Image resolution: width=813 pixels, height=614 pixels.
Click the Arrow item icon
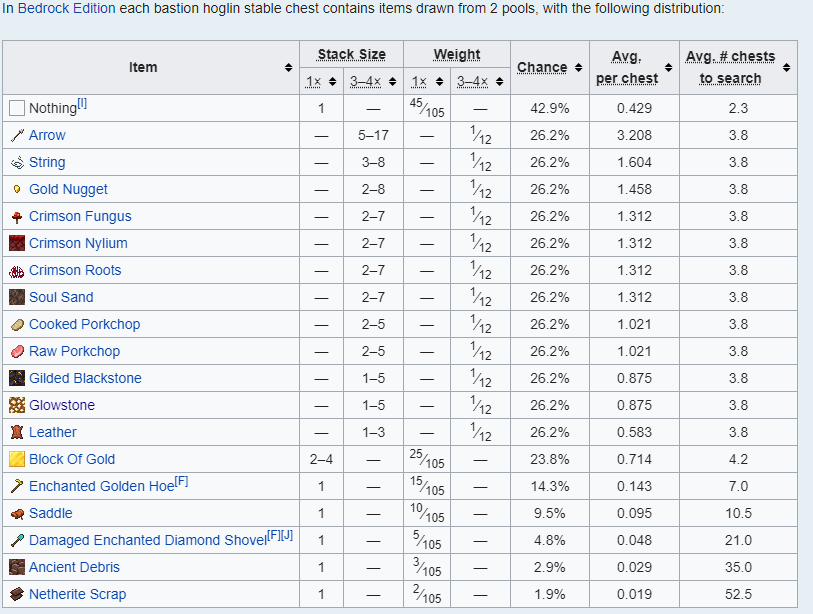click(x=17, y=135)
